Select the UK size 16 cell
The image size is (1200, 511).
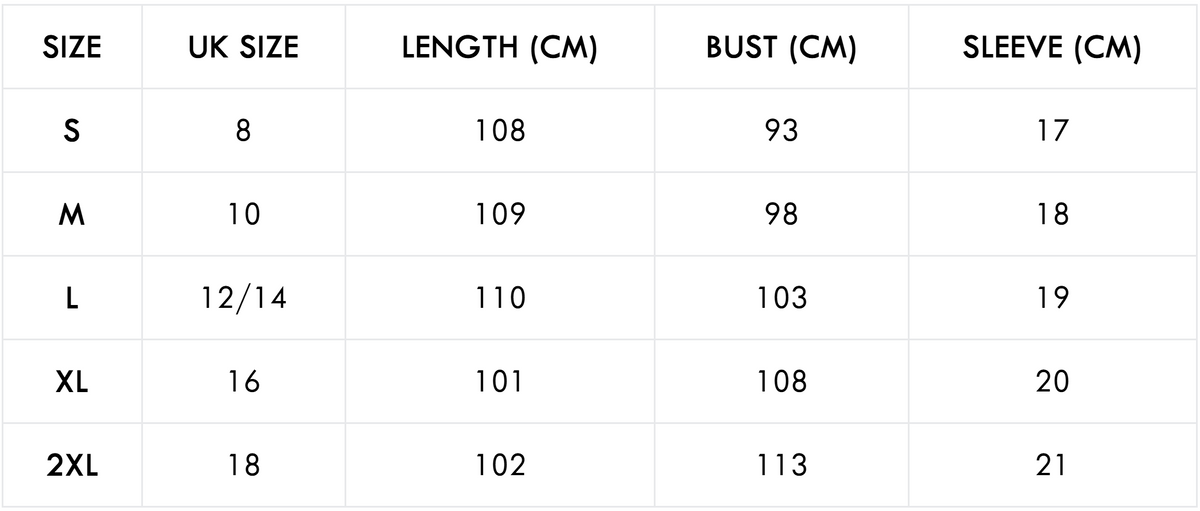pyautogui.click(x=243, y=382)
